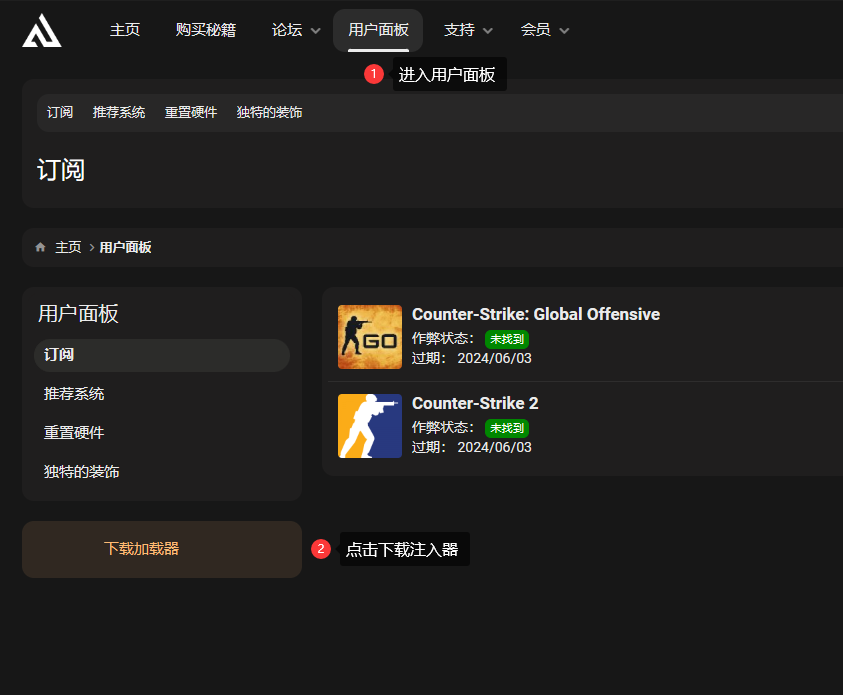Open the Counter-Strike: Global Offensive game thumbnail

(370, 337)
